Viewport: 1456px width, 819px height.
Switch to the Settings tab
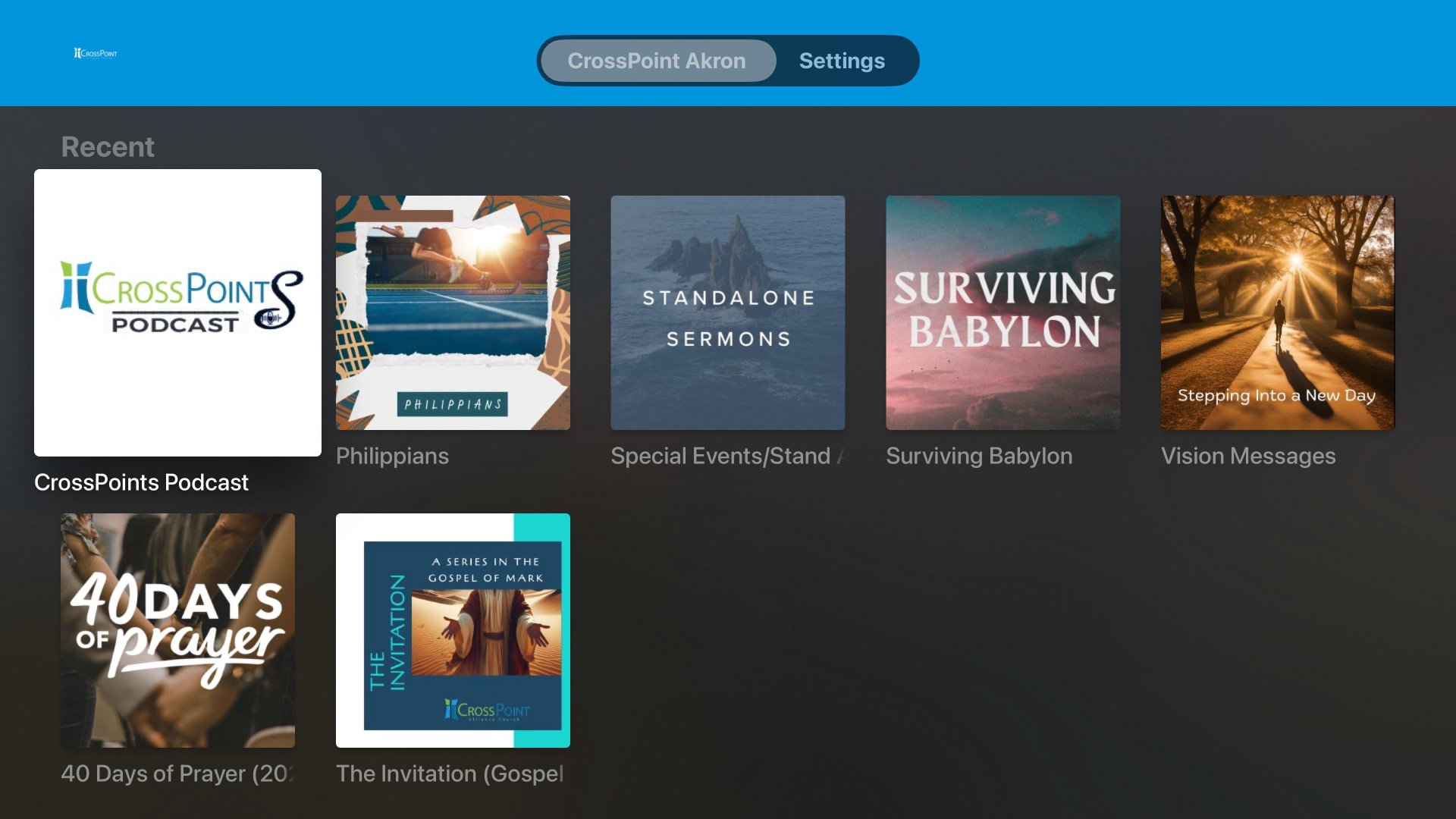(x=842, y=61)
